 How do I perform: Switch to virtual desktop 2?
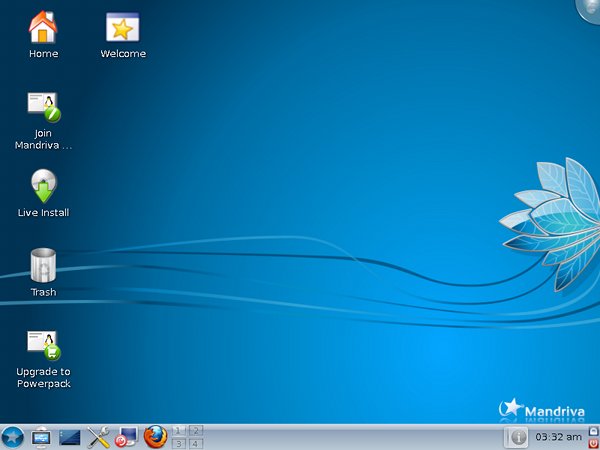pyautogui.click(x=196, y=431)
